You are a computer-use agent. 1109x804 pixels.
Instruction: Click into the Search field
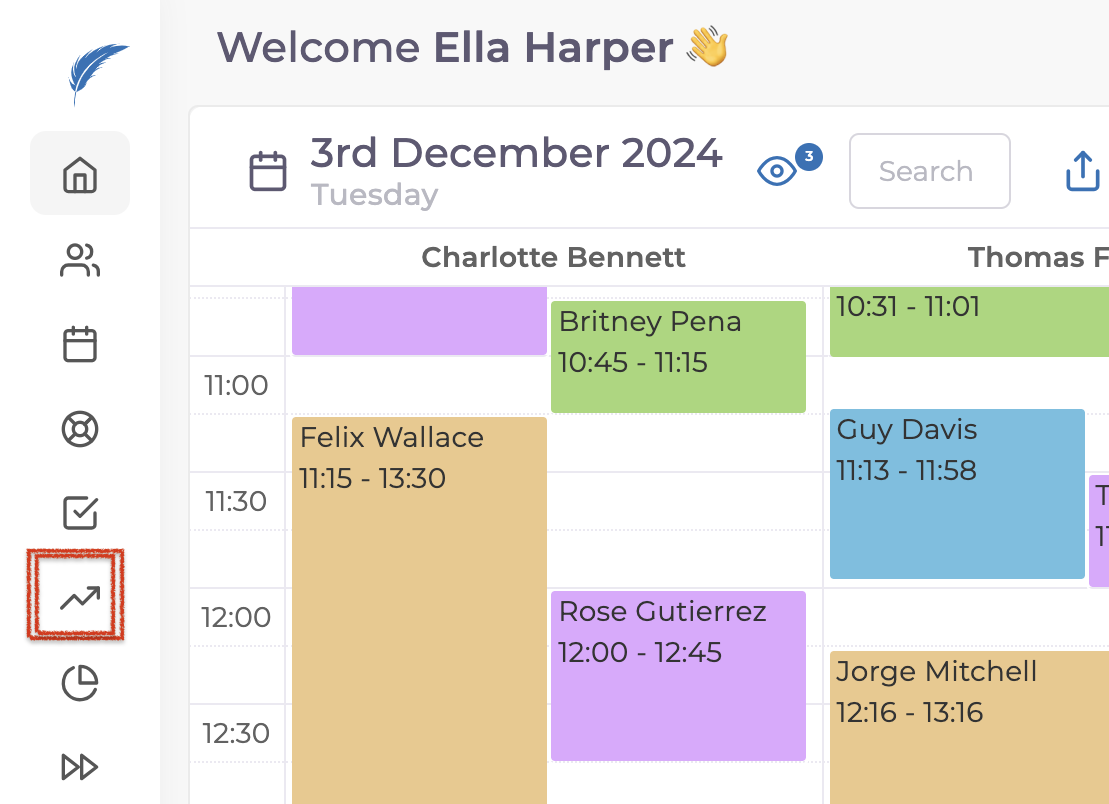(929, 171)
